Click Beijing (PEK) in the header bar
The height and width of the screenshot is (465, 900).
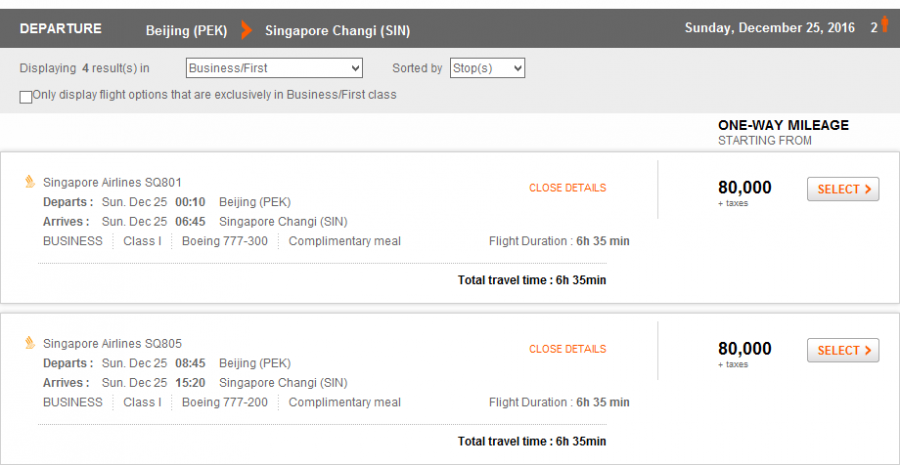pos(186,30)
